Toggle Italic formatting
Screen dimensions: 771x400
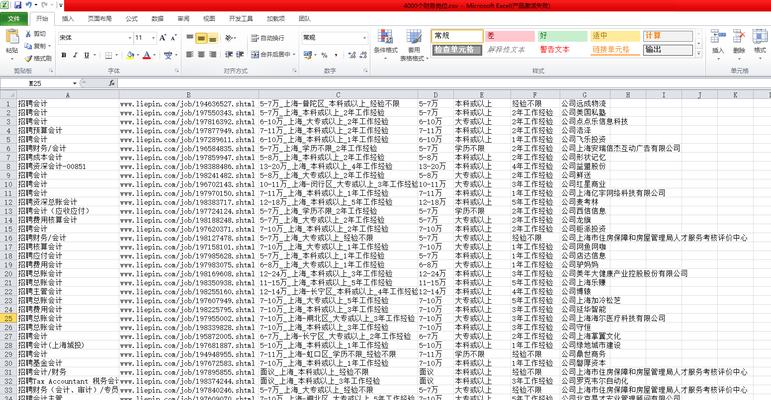click(x=75, y=55)
